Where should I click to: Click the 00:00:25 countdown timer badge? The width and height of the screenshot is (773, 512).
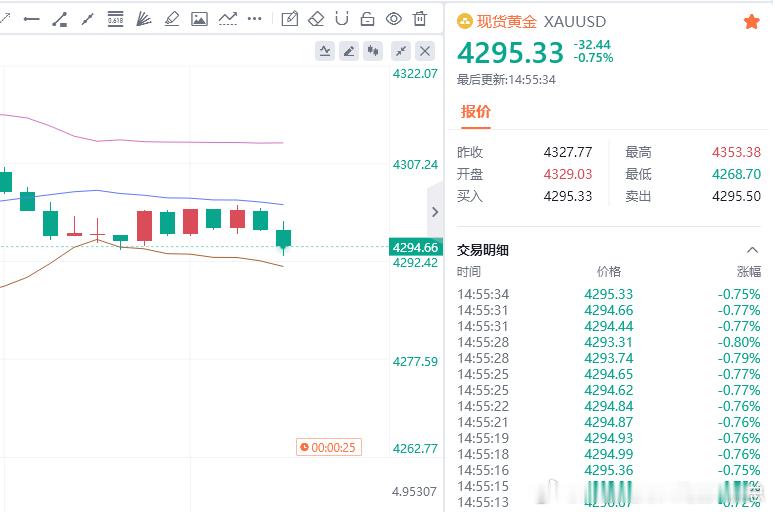point(329,447)
